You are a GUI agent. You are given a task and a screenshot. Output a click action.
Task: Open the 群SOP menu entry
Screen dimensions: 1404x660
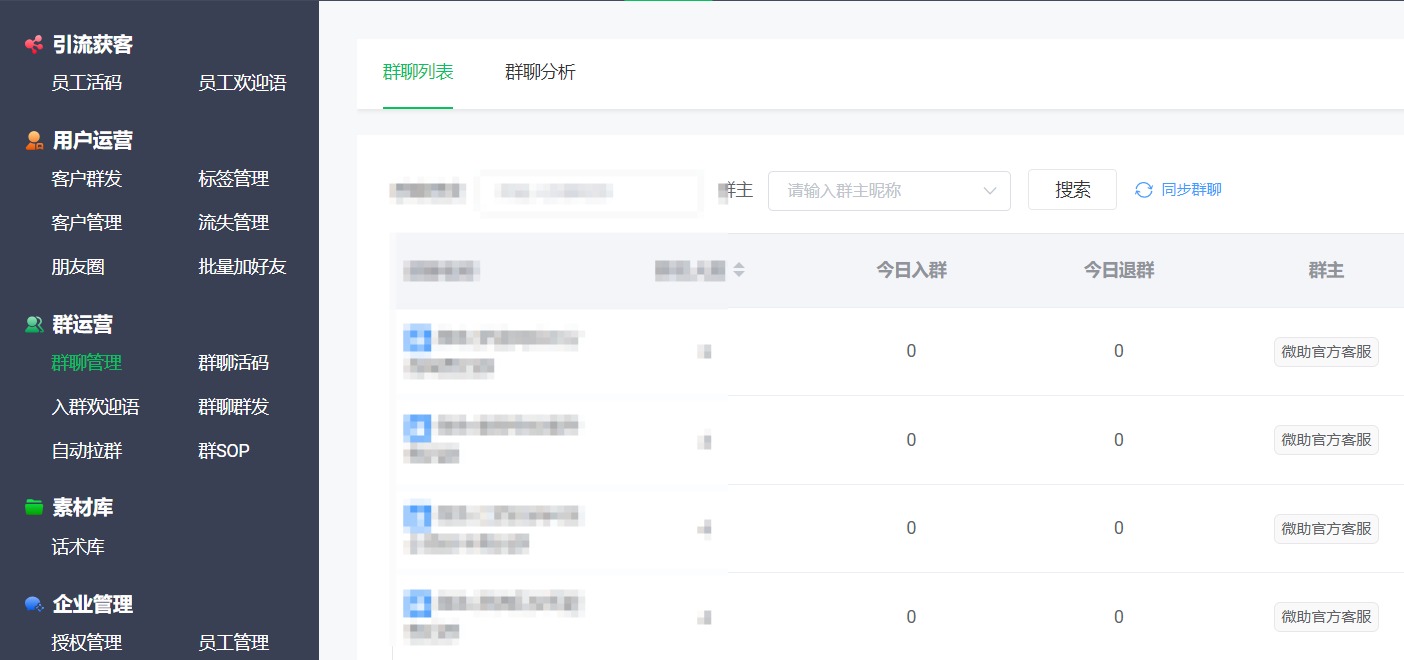tap(223, 451)
